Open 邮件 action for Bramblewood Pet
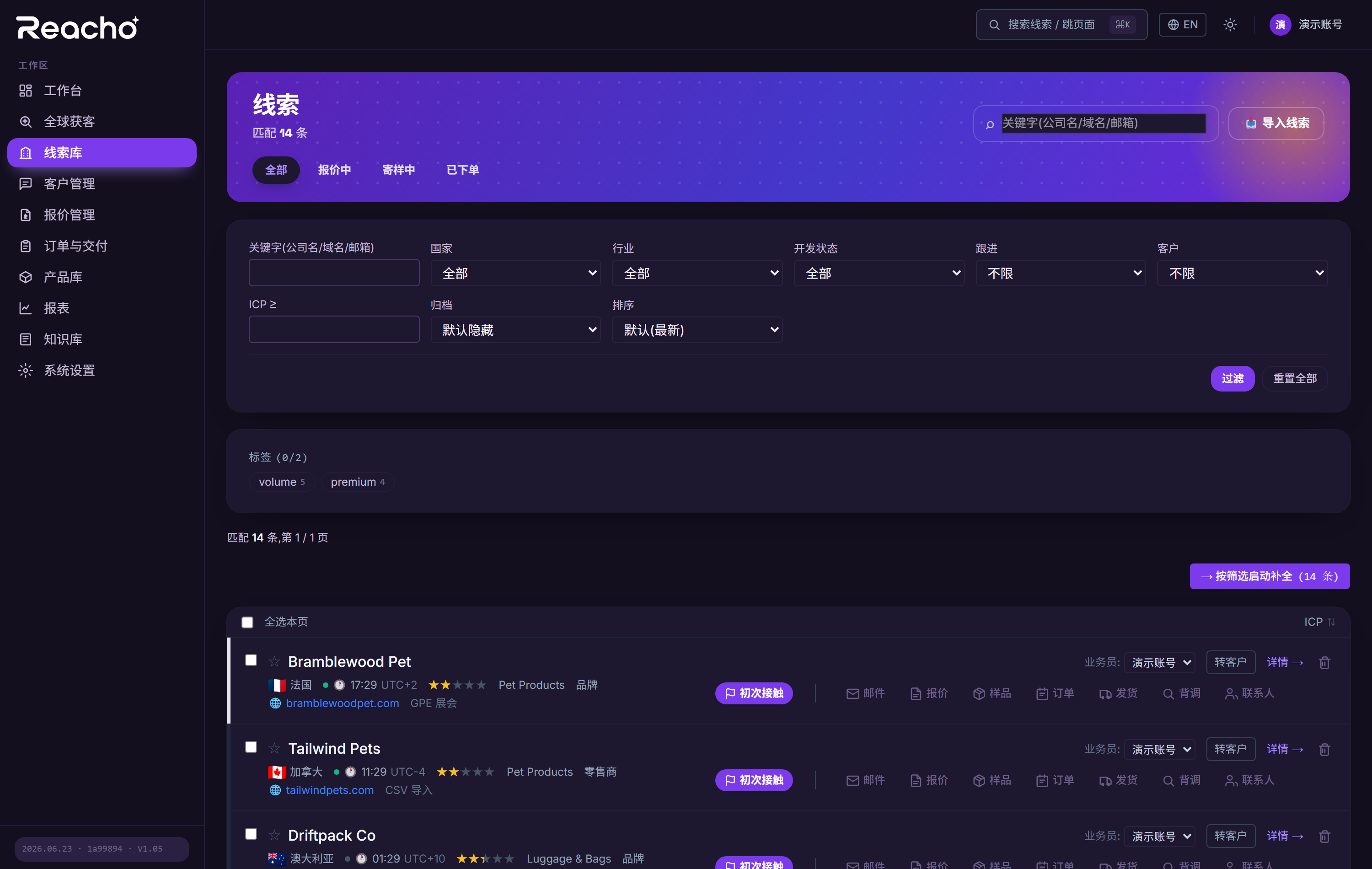This screenshot has width=1372, height=869. (x=865, y=693)
